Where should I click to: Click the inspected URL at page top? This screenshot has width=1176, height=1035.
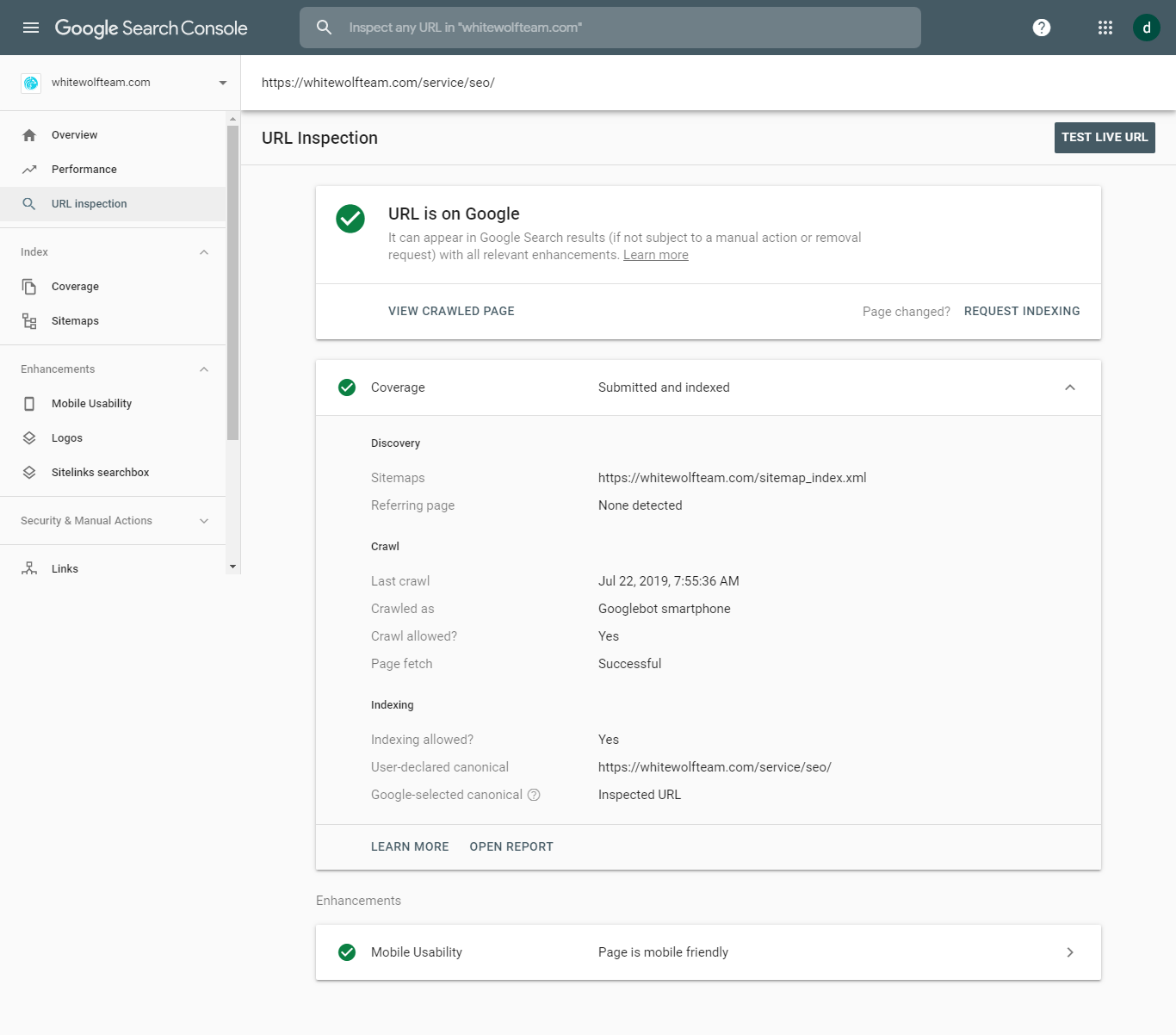(378, 83)
